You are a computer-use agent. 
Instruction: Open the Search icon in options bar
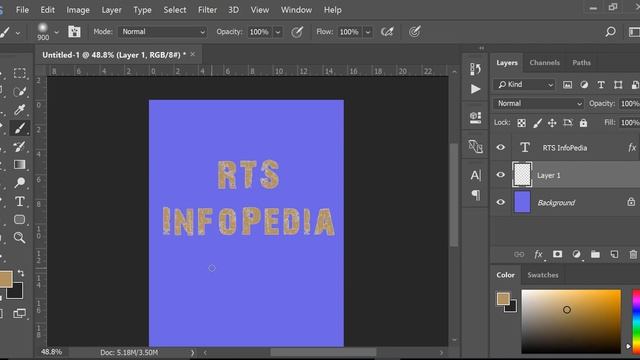click(611, 32)
